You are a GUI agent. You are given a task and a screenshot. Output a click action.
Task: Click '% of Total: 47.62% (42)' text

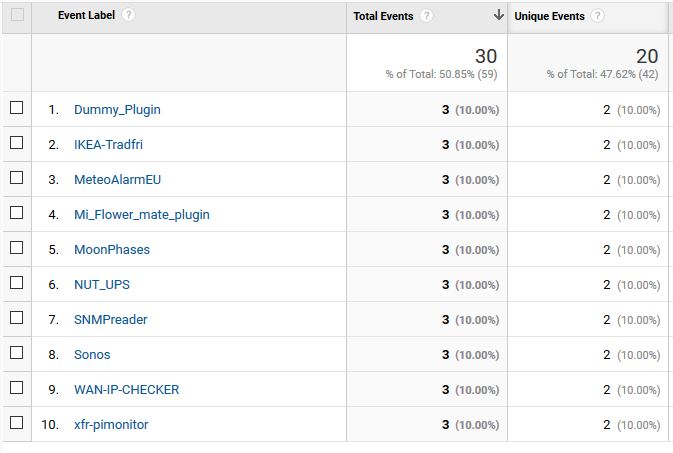coord(602,74)
